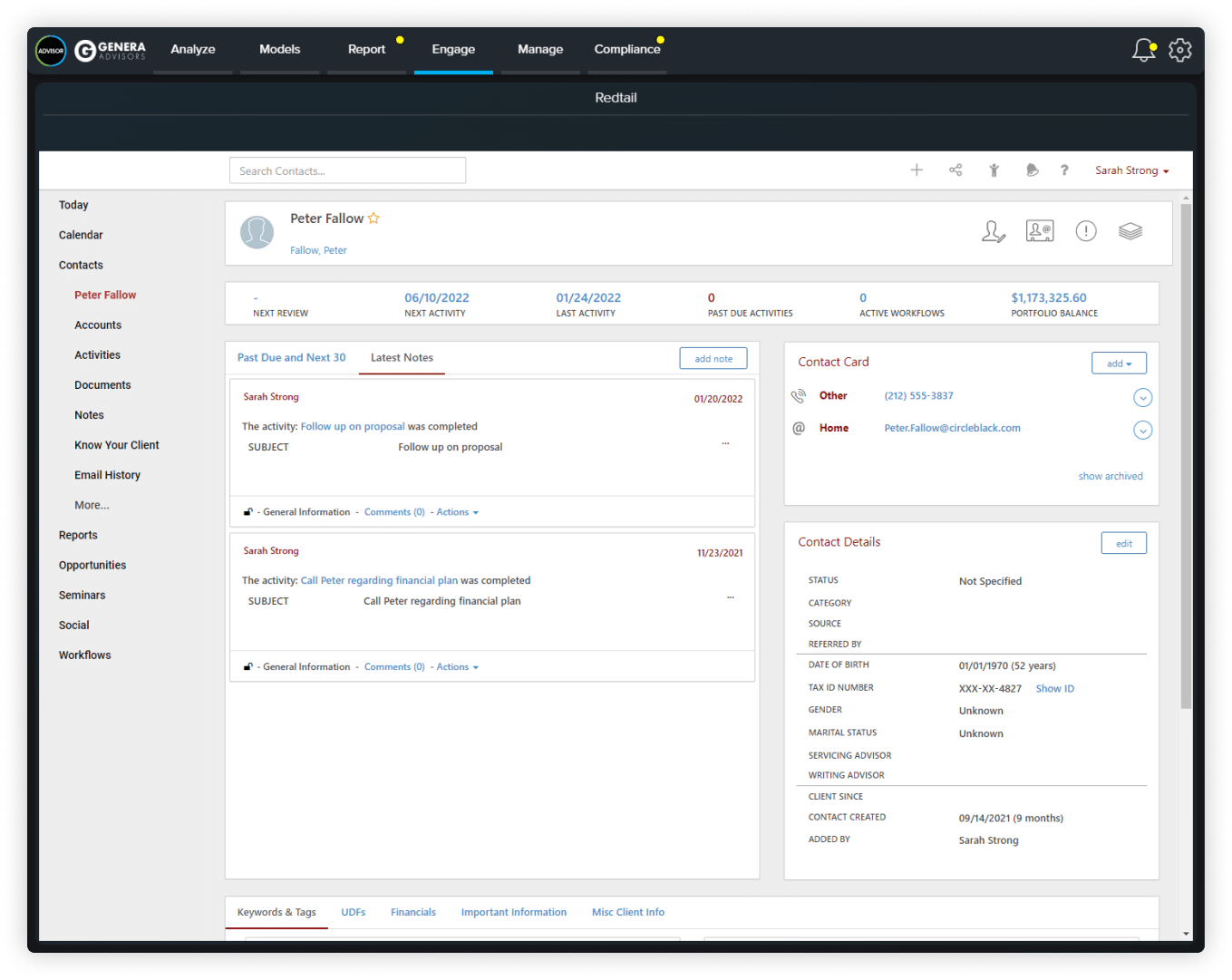Expand the email address options chevron

point(1142,431)
